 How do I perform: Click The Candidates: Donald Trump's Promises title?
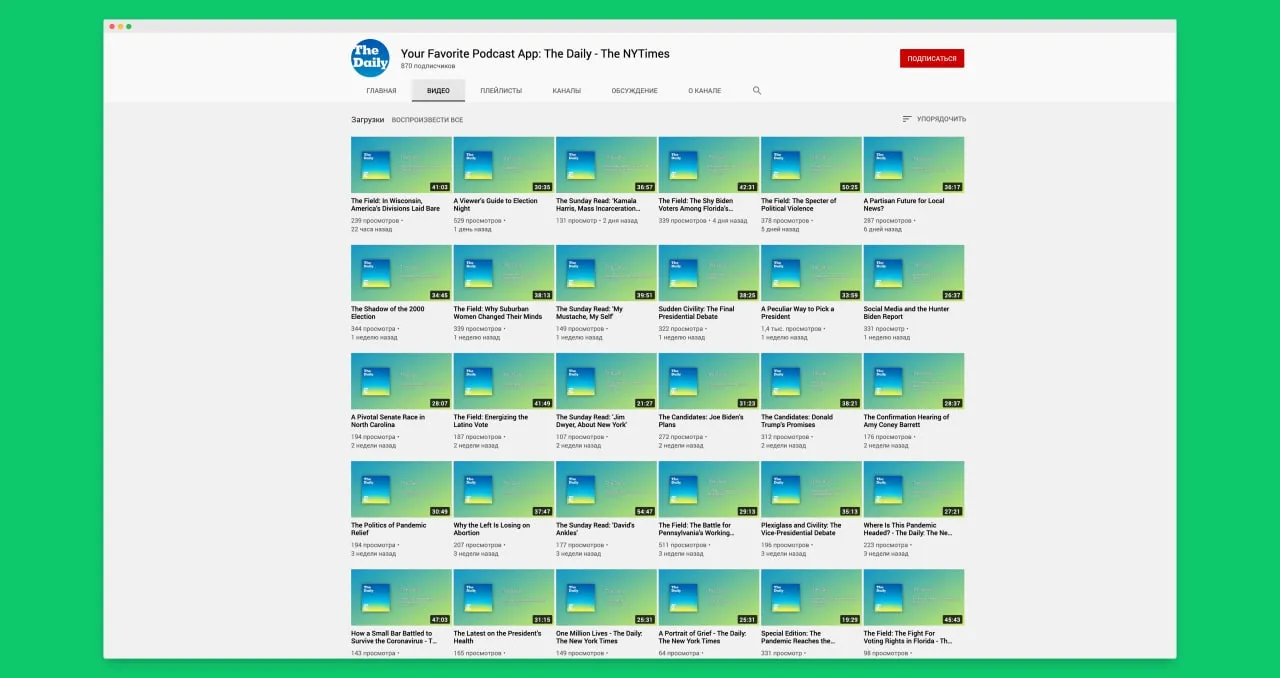point(797,421)
